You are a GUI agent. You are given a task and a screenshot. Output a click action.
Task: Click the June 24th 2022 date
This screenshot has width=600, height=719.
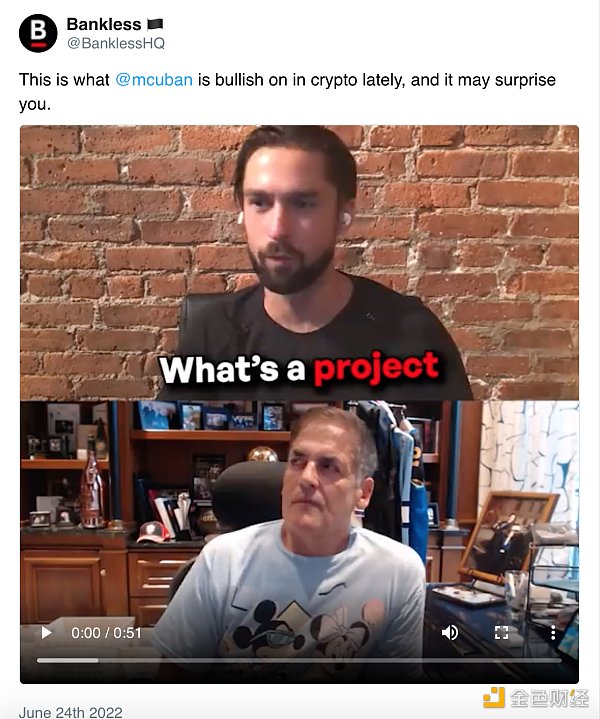tap(71, 712)
